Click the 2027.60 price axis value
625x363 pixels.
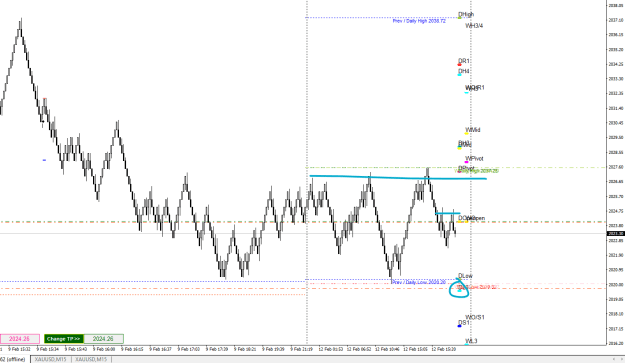point(616,167)
